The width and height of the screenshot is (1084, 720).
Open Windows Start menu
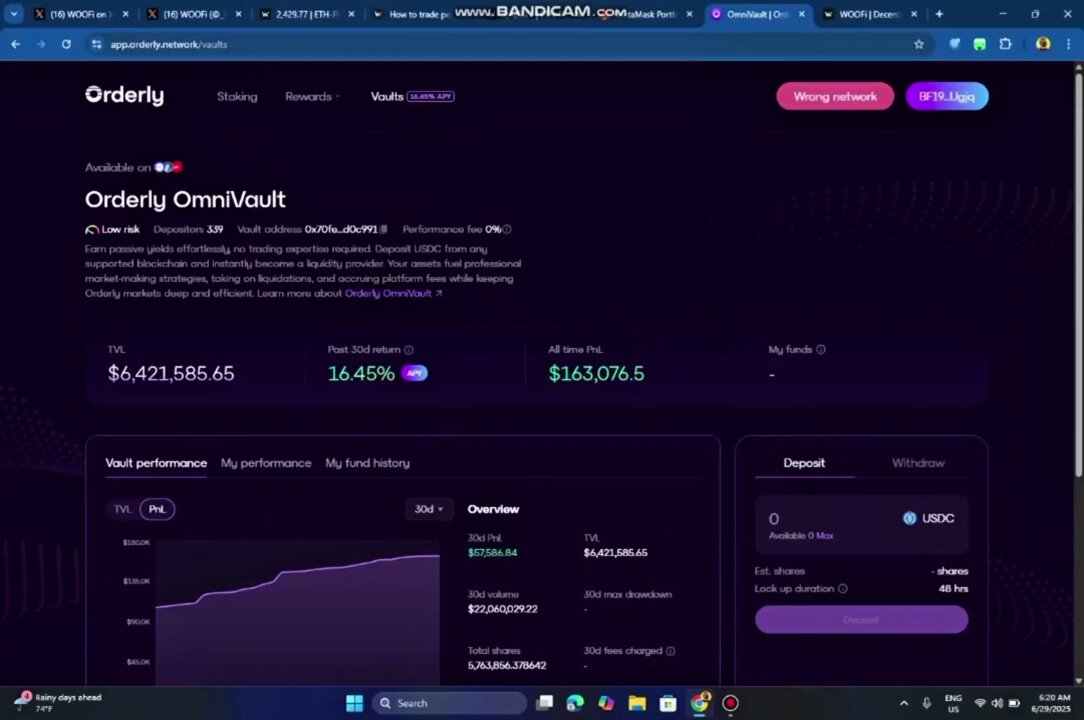(355, 703)
